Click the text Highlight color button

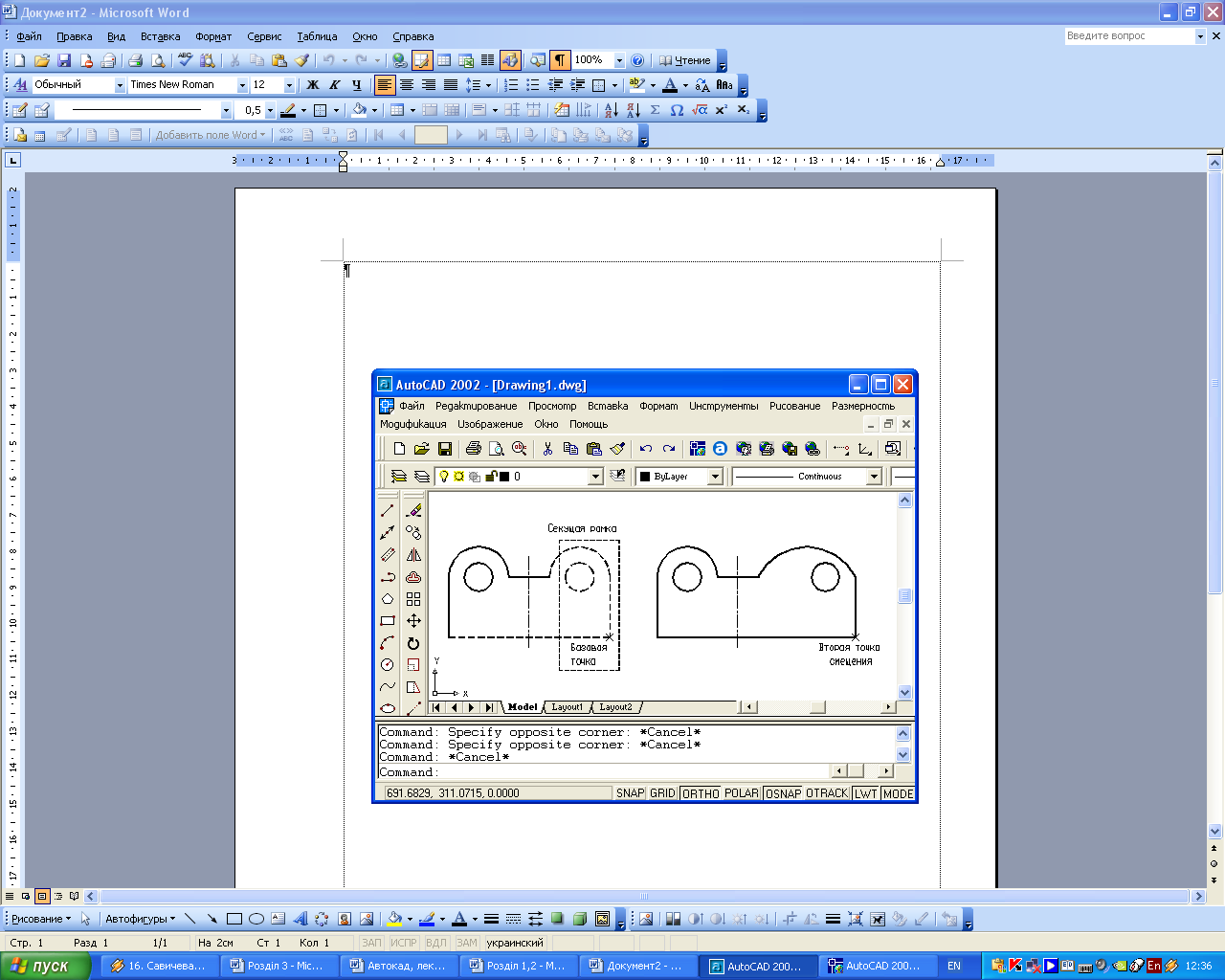pyautogui.click(x=637, y=85)
